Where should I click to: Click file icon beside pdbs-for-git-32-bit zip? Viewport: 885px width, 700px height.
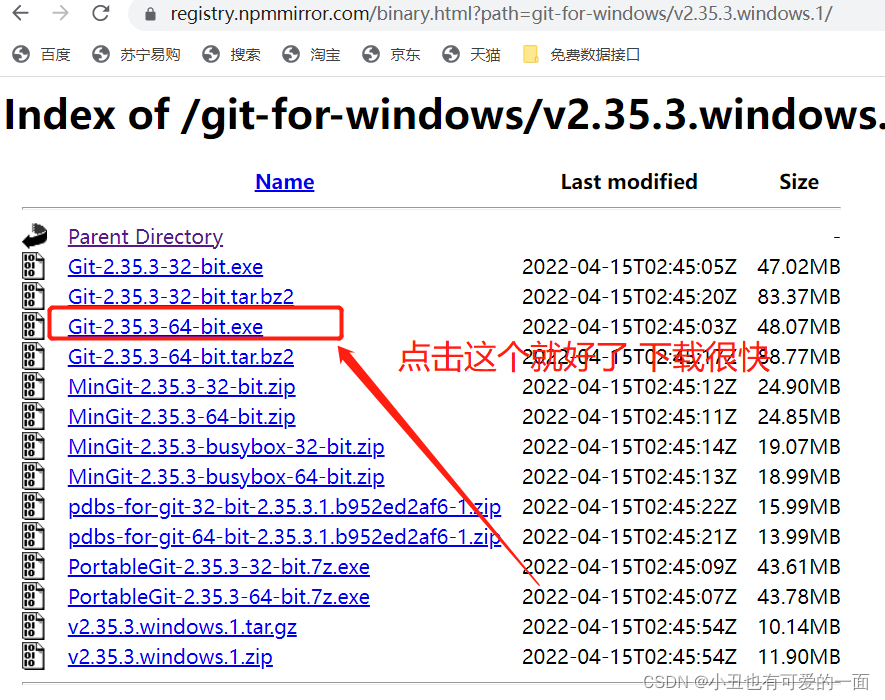click(33, 506)
